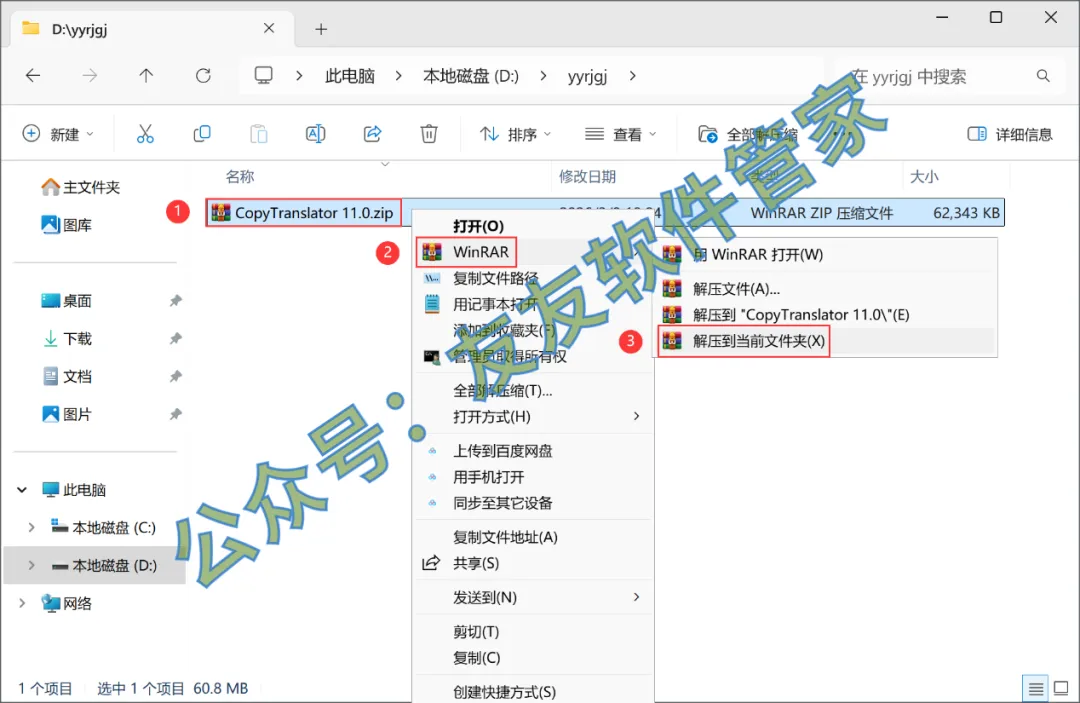Open 图片 quick access folder
Viewport: 1080px width, 703px height.
pyautogui.click(x=66, y=415)
